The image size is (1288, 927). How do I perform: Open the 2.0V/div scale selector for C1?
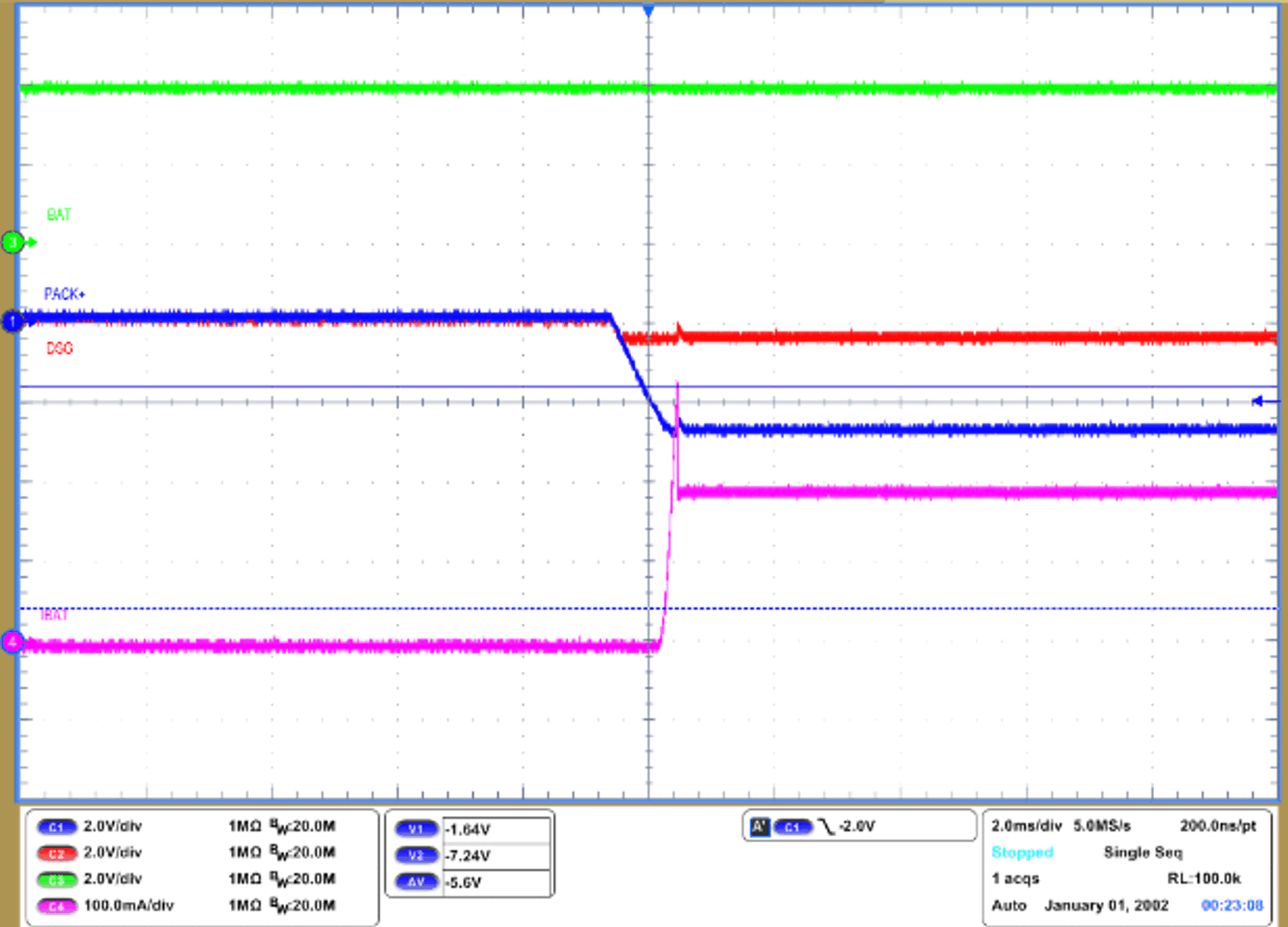click(112, 826)
